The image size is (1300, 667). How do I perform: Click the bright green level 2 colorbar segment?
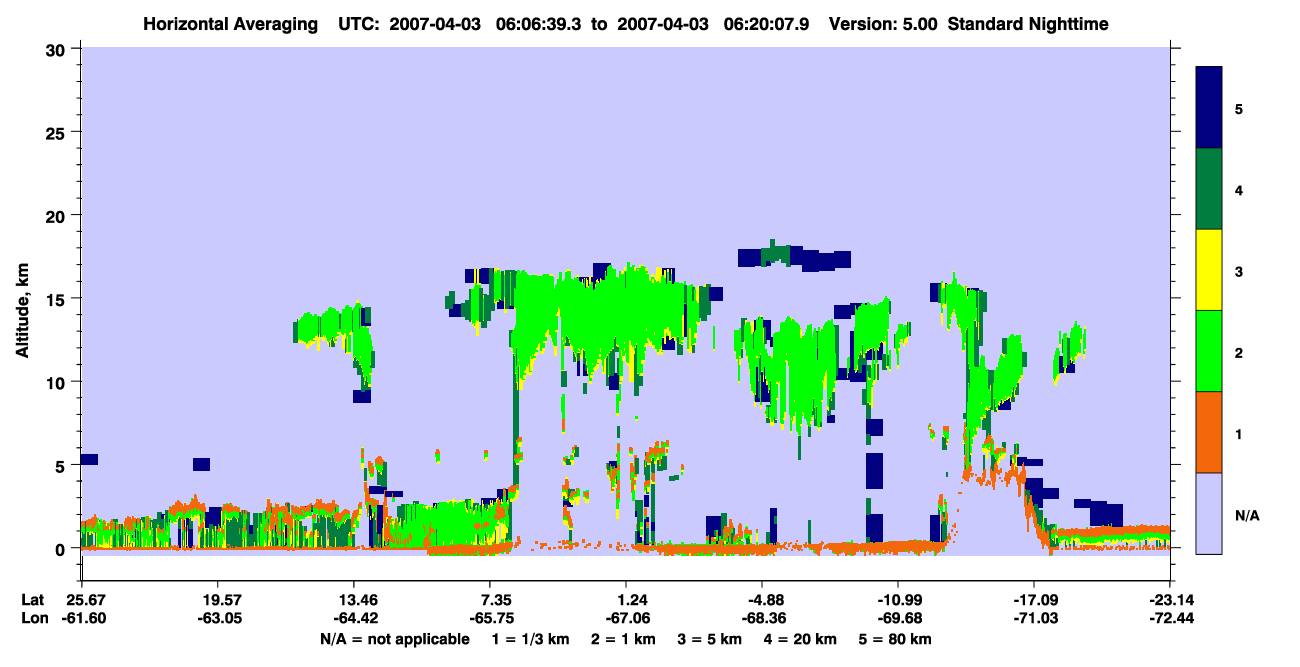point(1209,351)
